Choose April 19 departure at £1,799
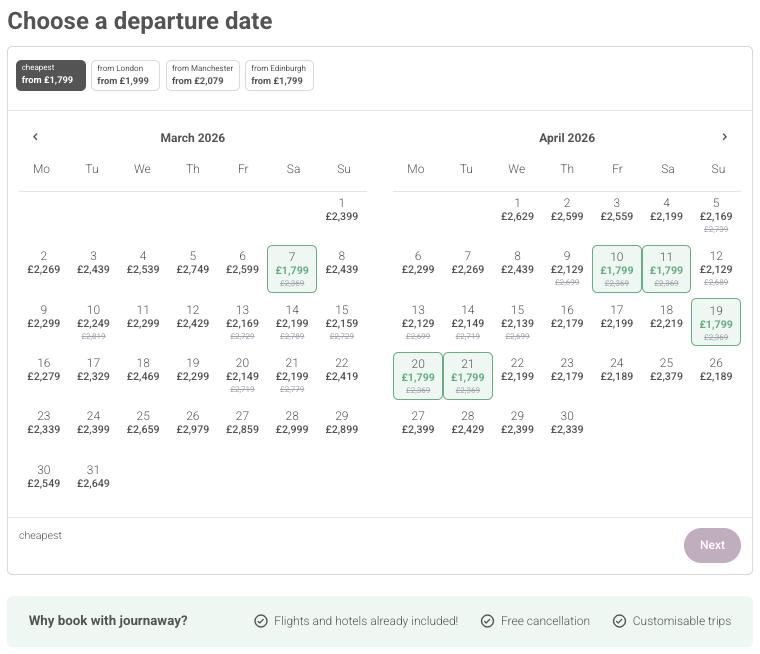 [x=716, y=322]
